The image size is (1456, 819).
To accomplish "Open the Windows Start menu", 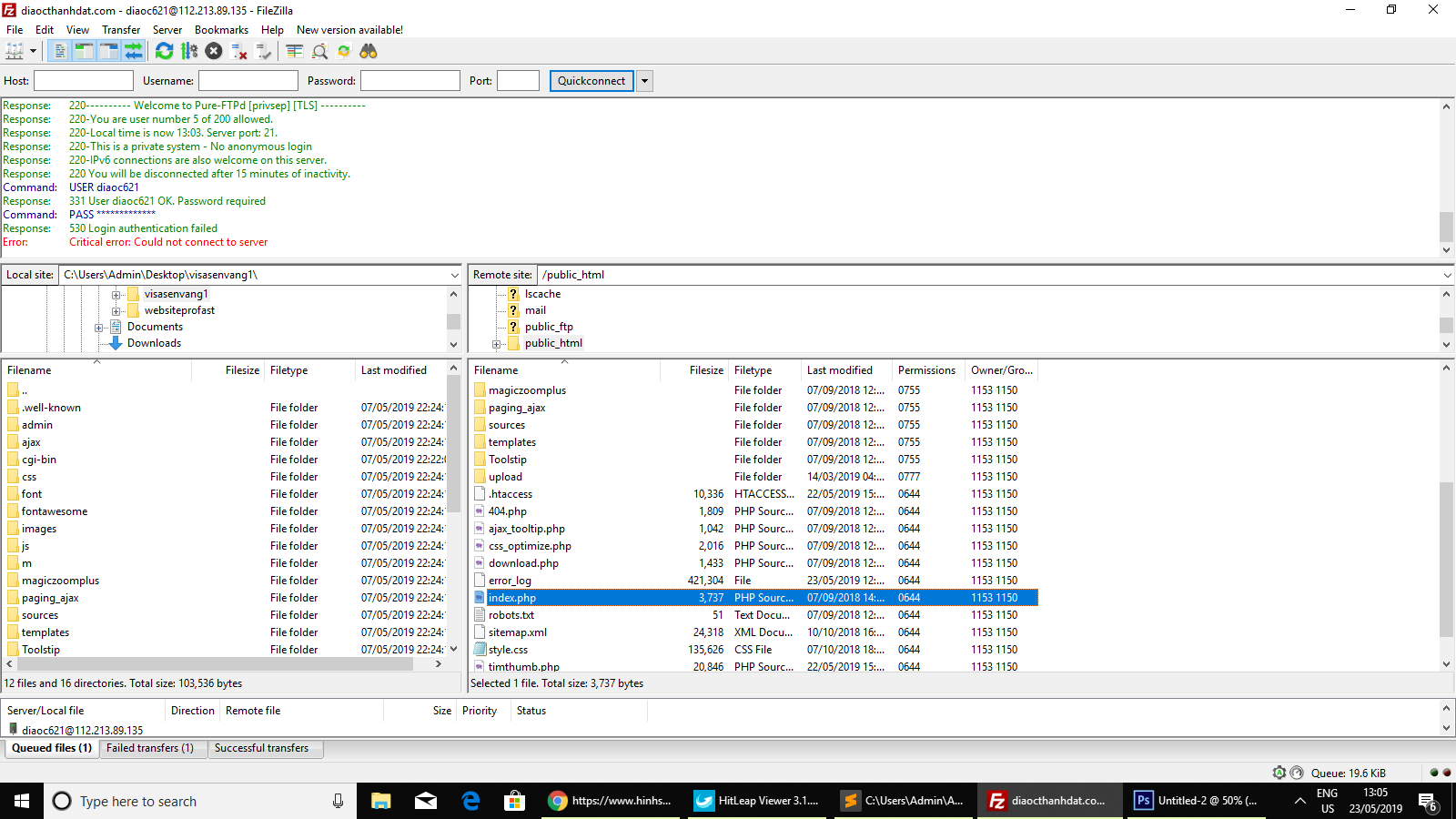I will point(22,801).
